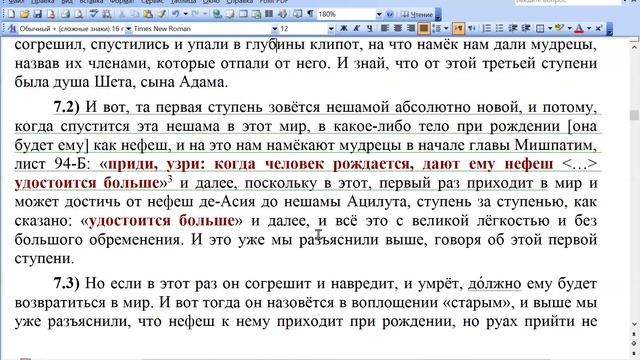Toggle the highlighted Justify alignment button
The height and width of the screenshot is (360, 640).
pos(424,28)
